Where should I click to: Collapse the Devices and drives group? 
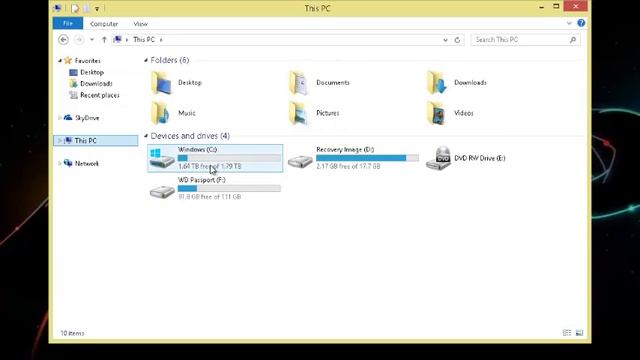tap(146, 136)
